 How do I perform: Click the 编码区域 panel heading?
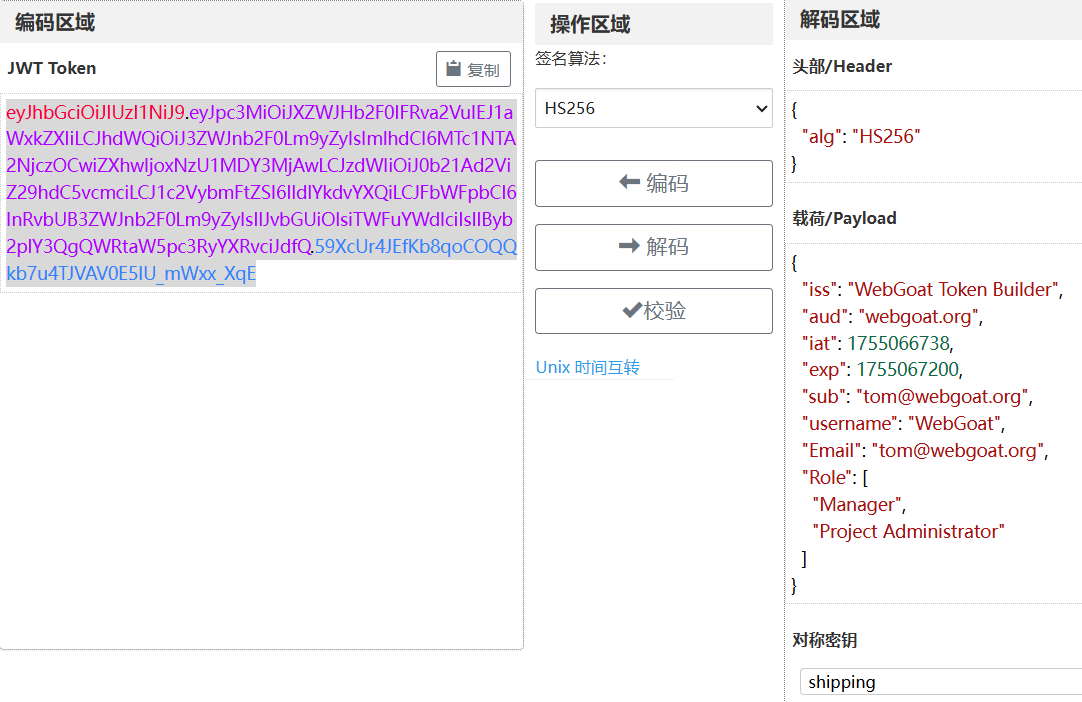(x=55, y=23)
